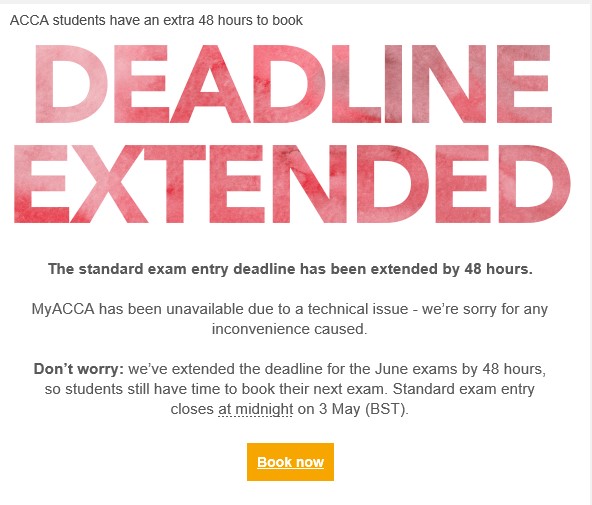The height and width of the screenshot is (505, 592).
Task: Click the dotted-underlined 'at midnight' text
Action: (x=255, y=409)
